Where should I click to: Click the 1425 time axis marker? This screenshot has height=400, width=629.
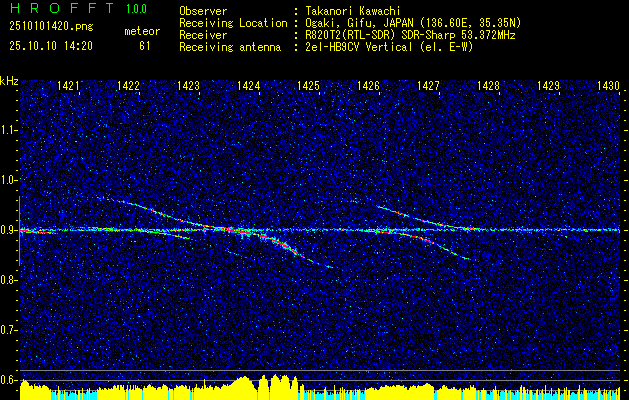[308, 85]
